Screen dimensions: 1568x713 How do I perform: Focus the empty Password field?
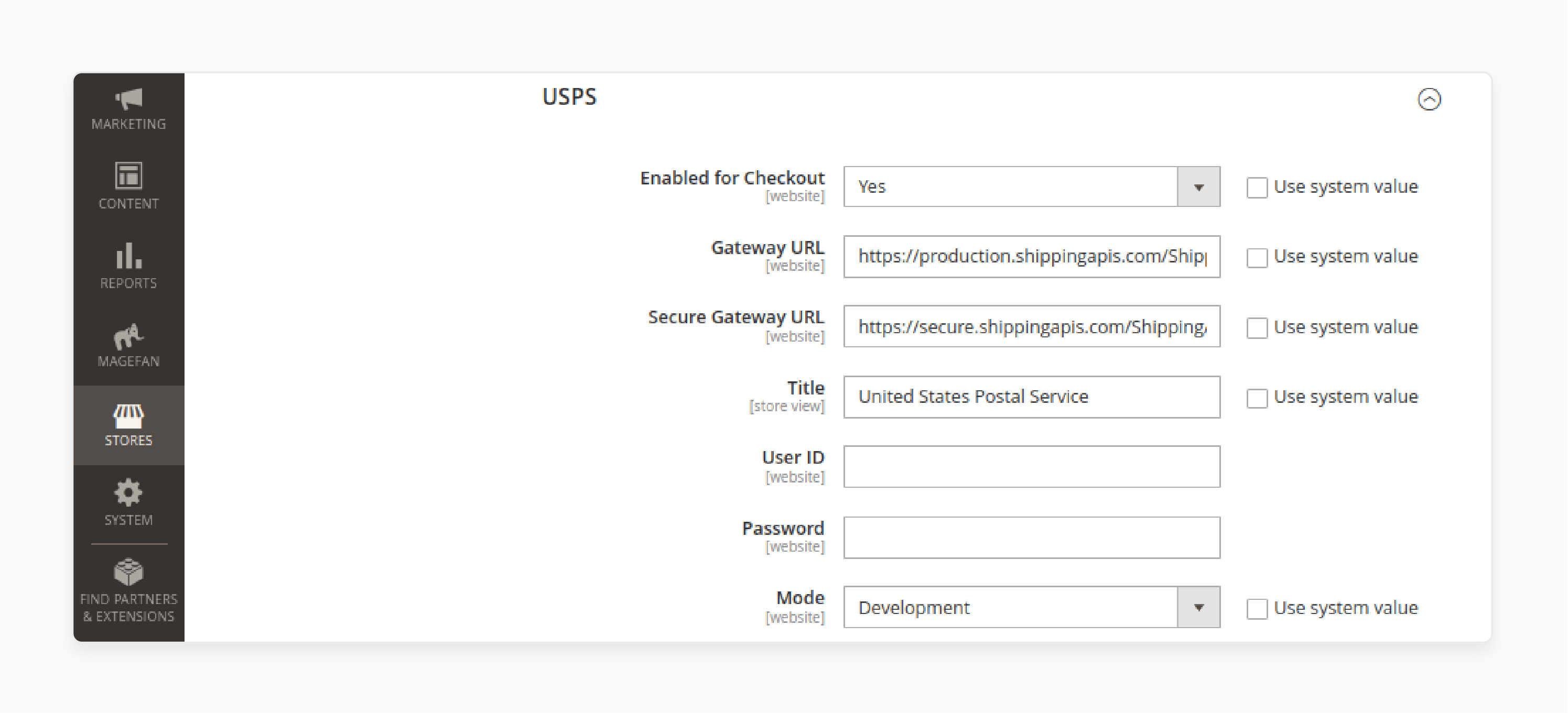tap(1032, 537)
